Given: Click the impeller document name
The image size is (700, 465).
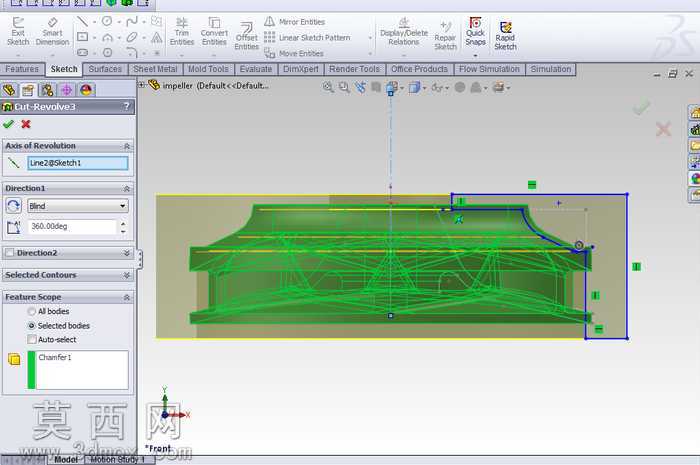Looking at the screenshot, I should pos(215,86).
